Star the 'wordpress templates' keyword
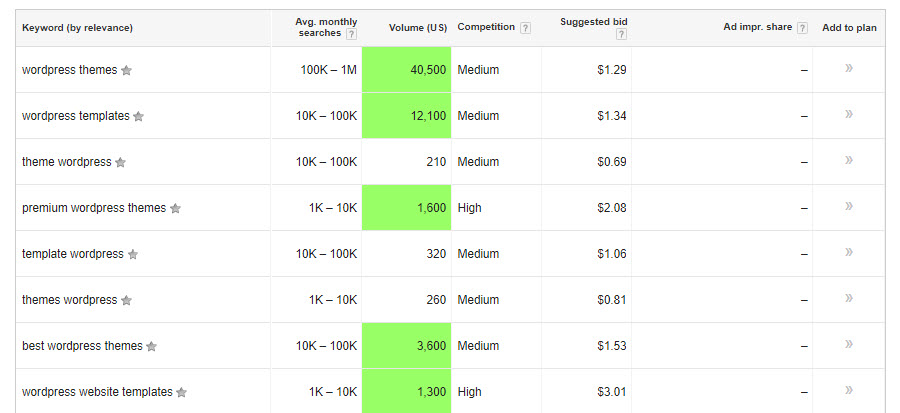Viewport: 900px width, 413px height. click(x=138, y=116)
